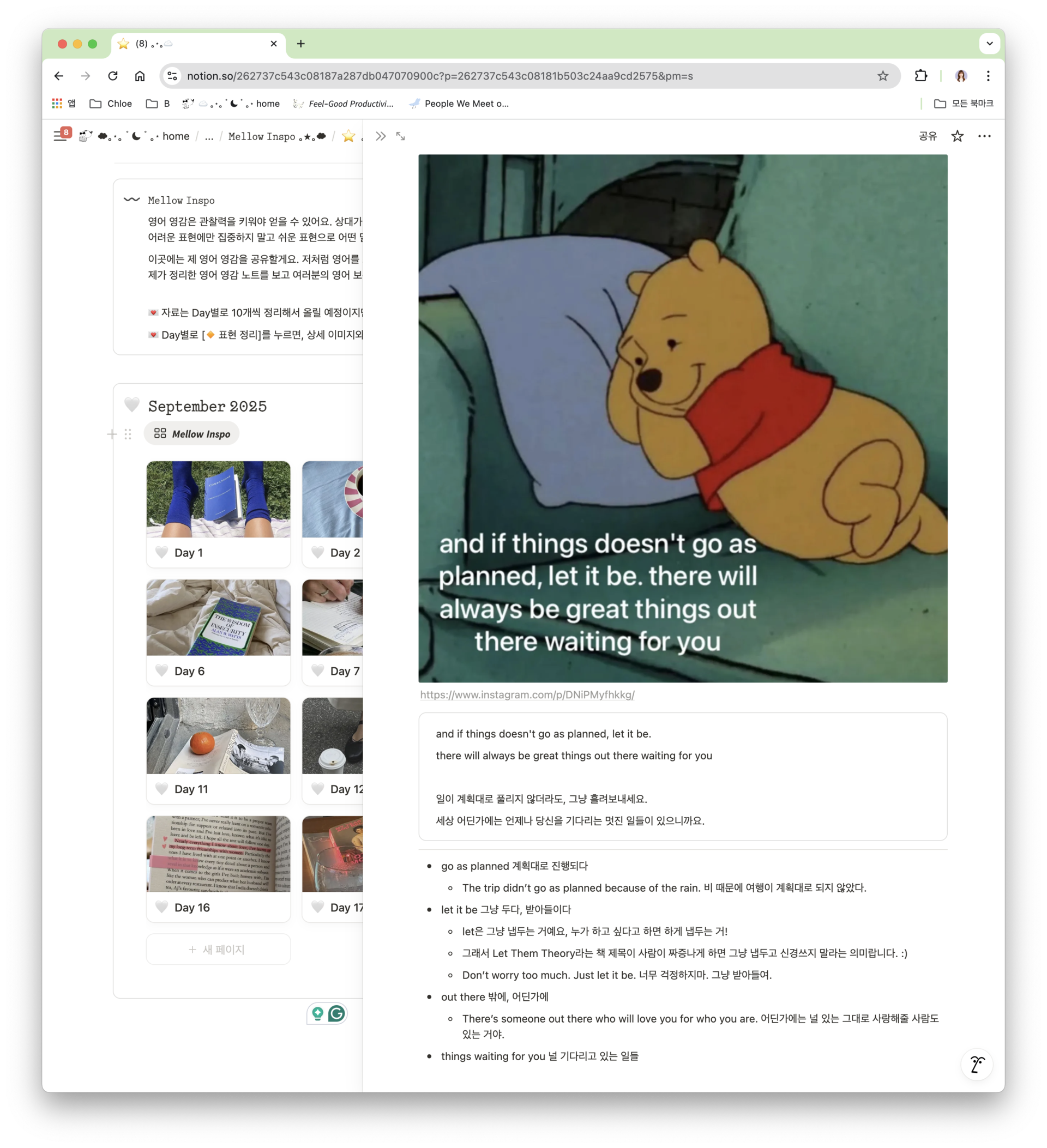The height and width of the screenshot is (1148, 1047).
Task: Click the Notion AI assistant floating button
Action: point(977,1064)
